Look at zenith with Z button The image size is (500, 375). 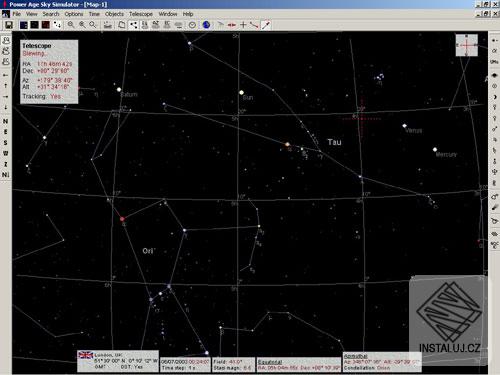[6, 164]
